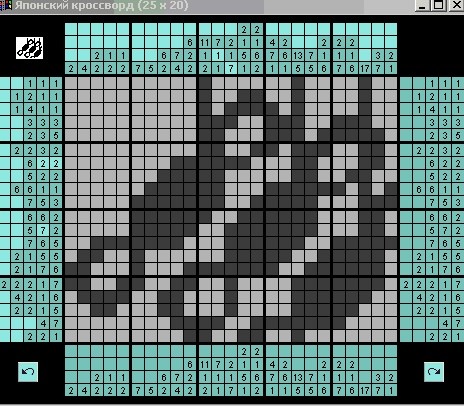The image size is (464, 406).
Task: Fill the first cell of the first grid row
Action: click(x=71, y=83)
